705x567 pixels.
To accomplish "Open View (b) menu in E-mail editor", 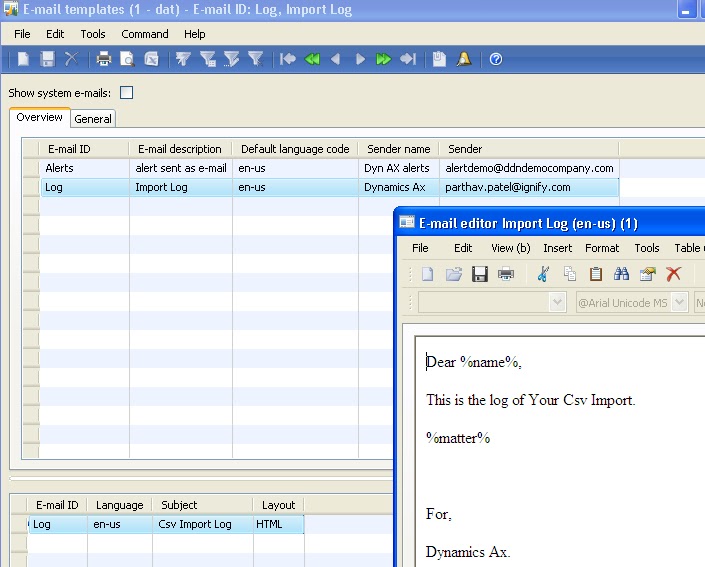I will click(x=511, y=248).
